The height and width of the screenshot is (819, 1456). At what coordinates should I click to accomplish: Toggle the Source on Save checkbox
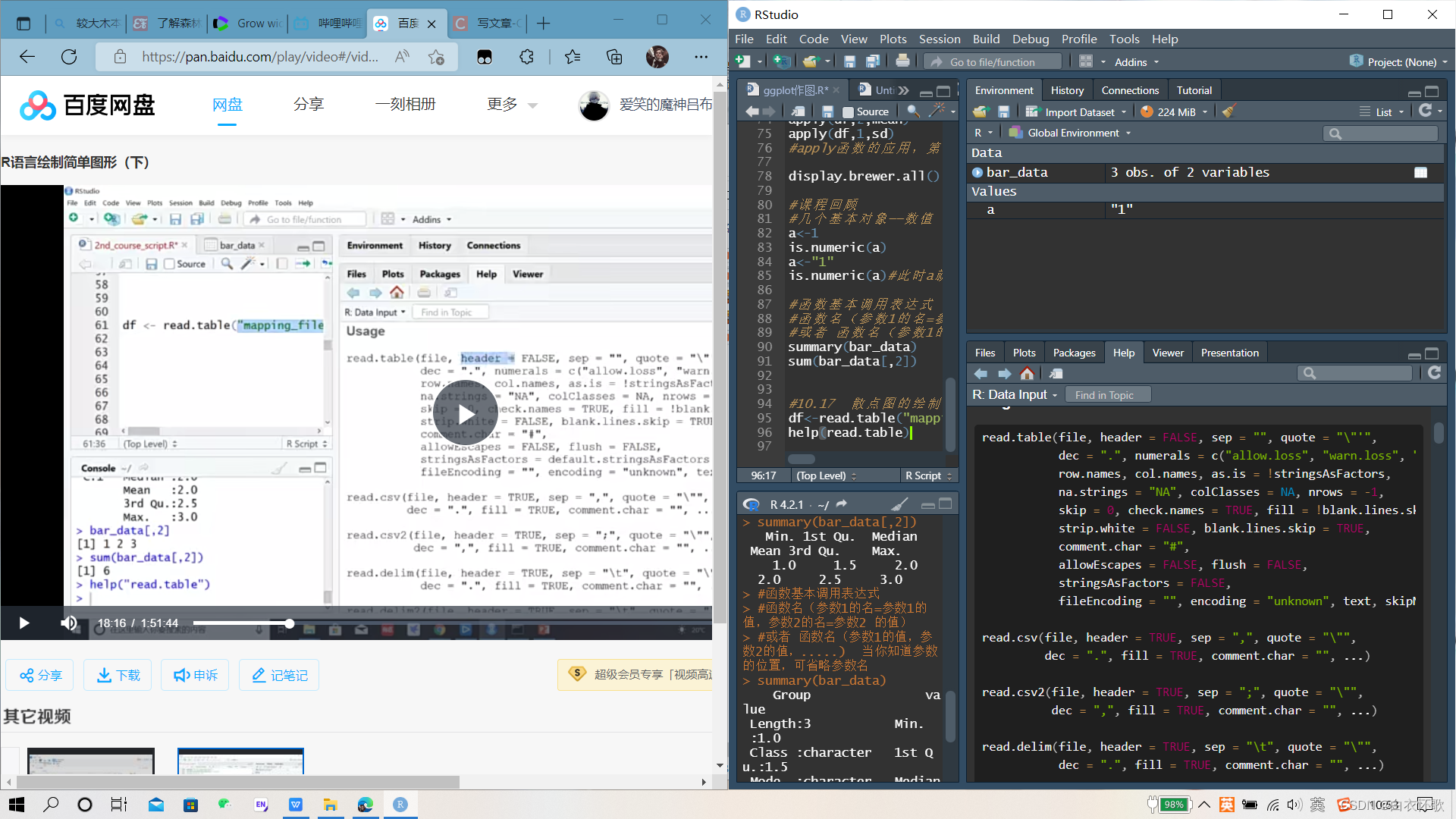848,112
